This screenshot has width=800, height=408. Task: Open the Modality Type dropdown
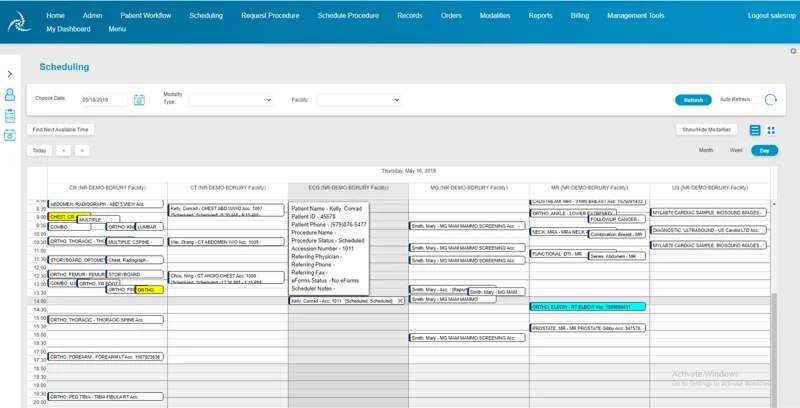tap(231, 100)
